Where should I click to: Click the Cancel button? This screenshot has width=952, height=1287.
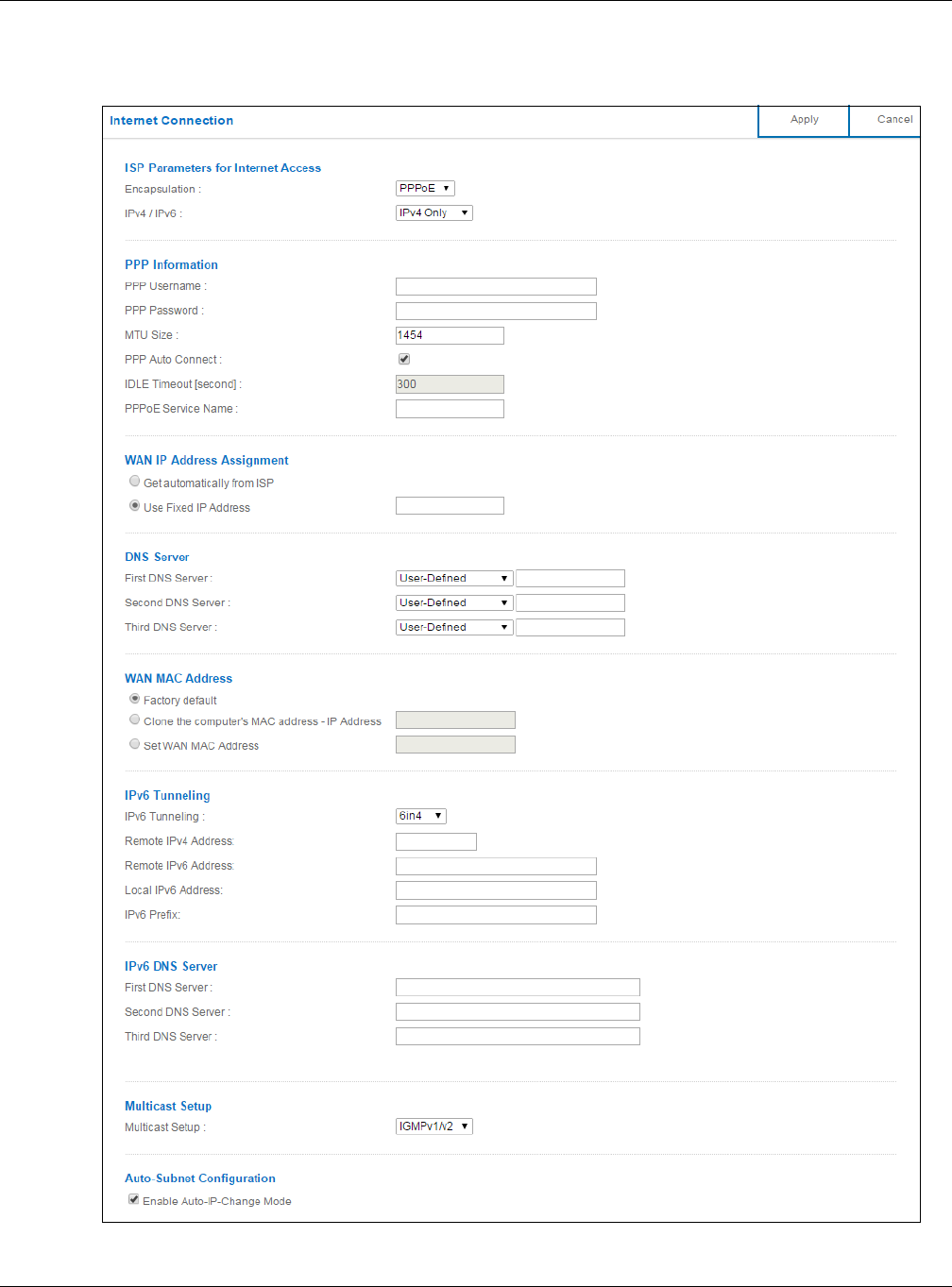[x=885, y=121]
